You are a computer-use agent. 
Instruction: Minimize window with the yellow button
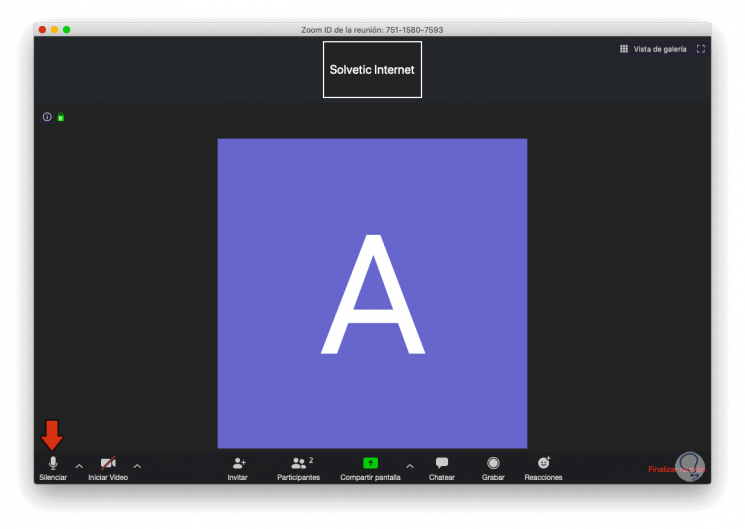(55, 29)
